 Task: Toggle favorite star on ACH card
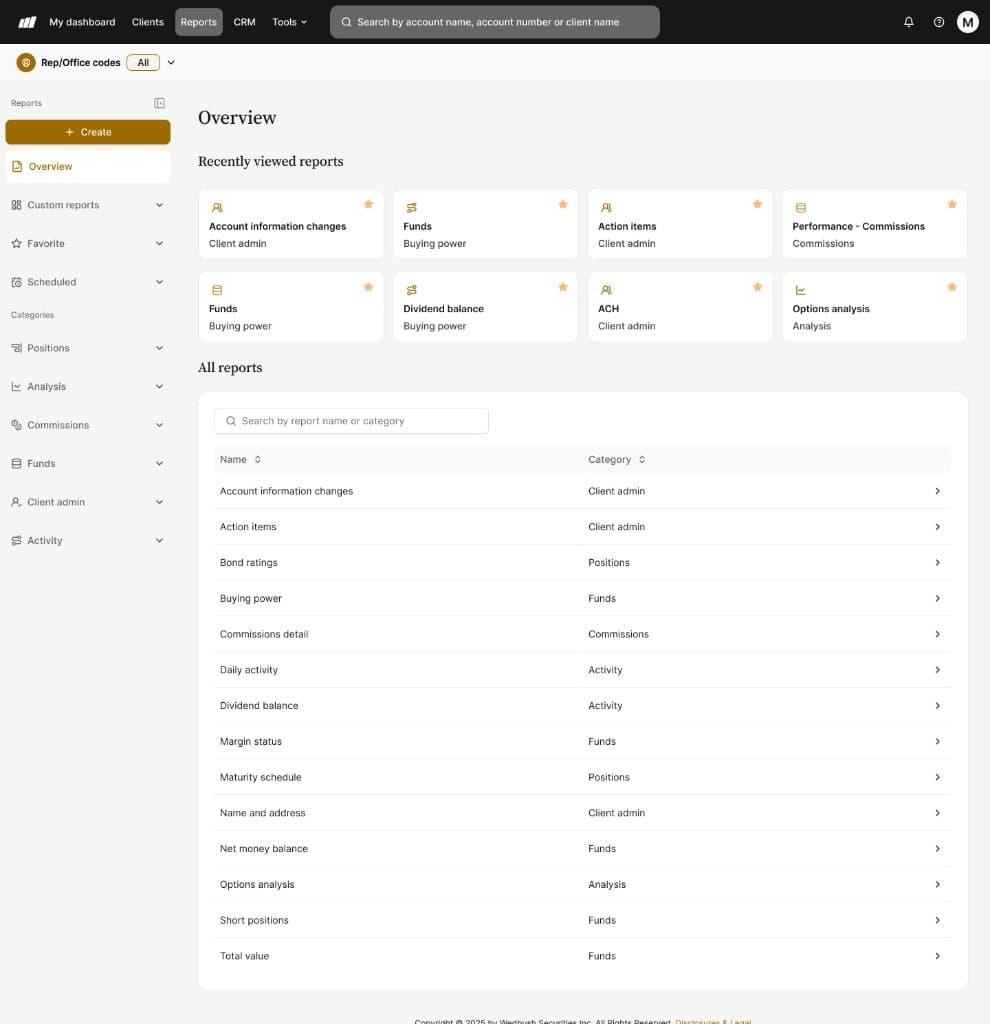758,287
